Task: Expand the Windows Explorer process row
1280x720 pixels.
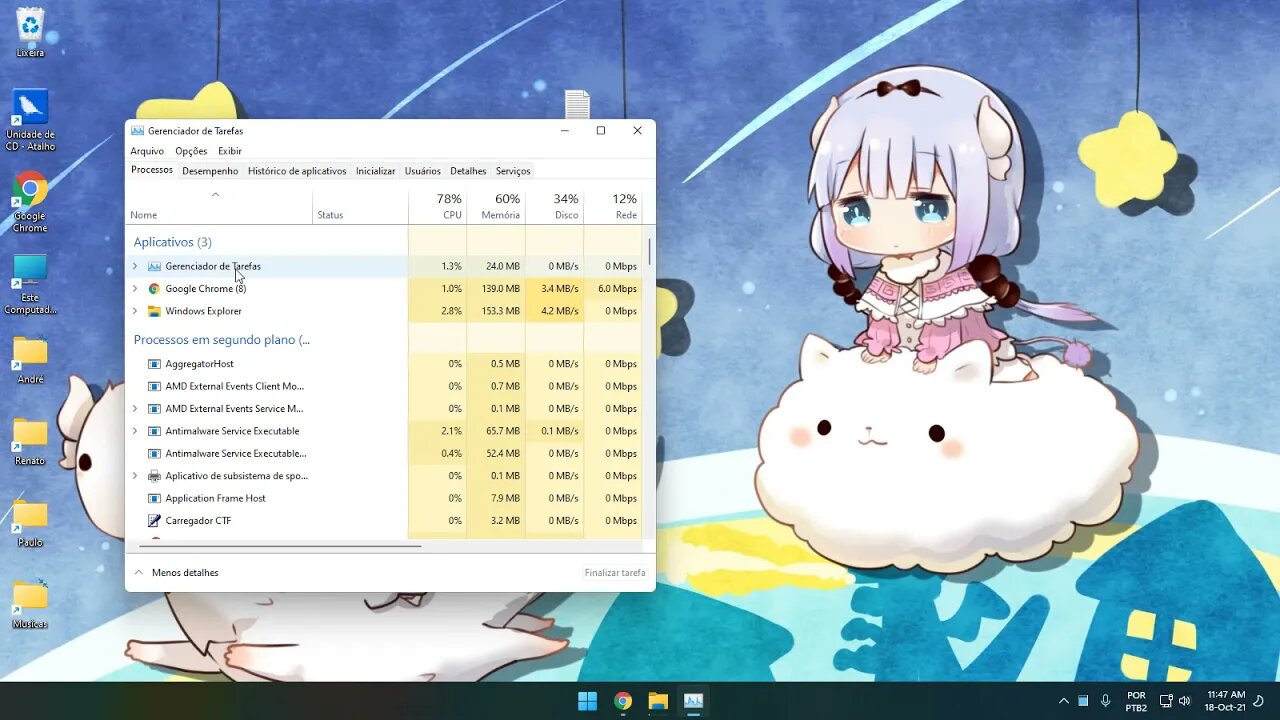Action: pyautogui.click(x=135, y=311)
